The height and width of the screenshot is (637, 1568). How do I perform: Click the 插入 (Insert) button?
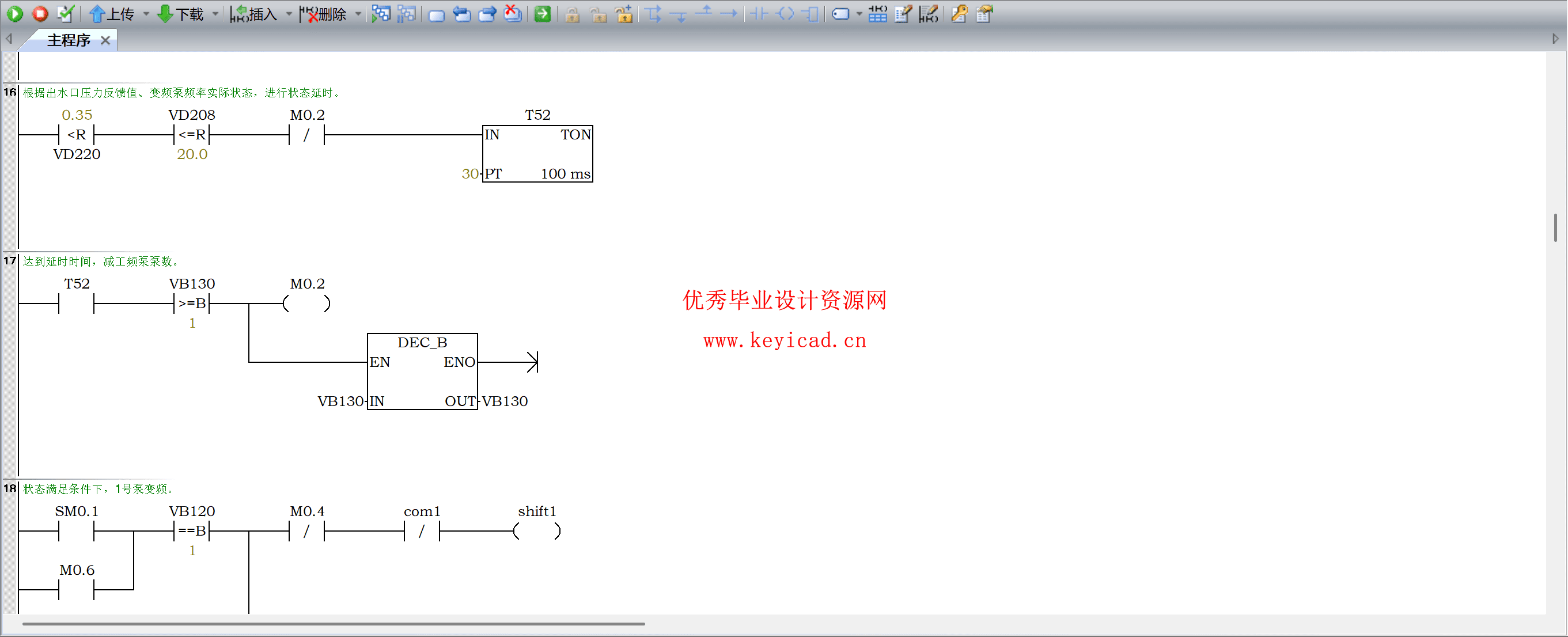255,13
